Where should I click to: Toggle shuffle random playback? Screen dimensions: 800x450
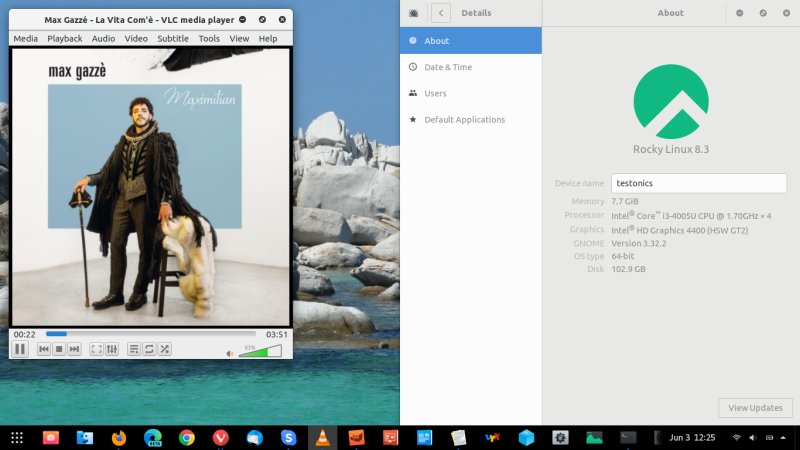coord(164,349)
